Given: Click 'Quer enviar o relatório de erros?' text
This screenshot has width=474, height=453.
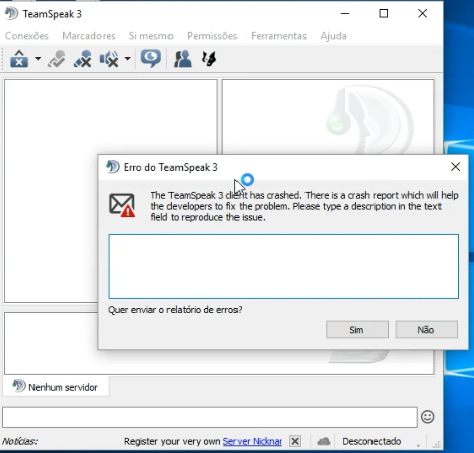Looking at the screenshot, I should tap(175, 310).
